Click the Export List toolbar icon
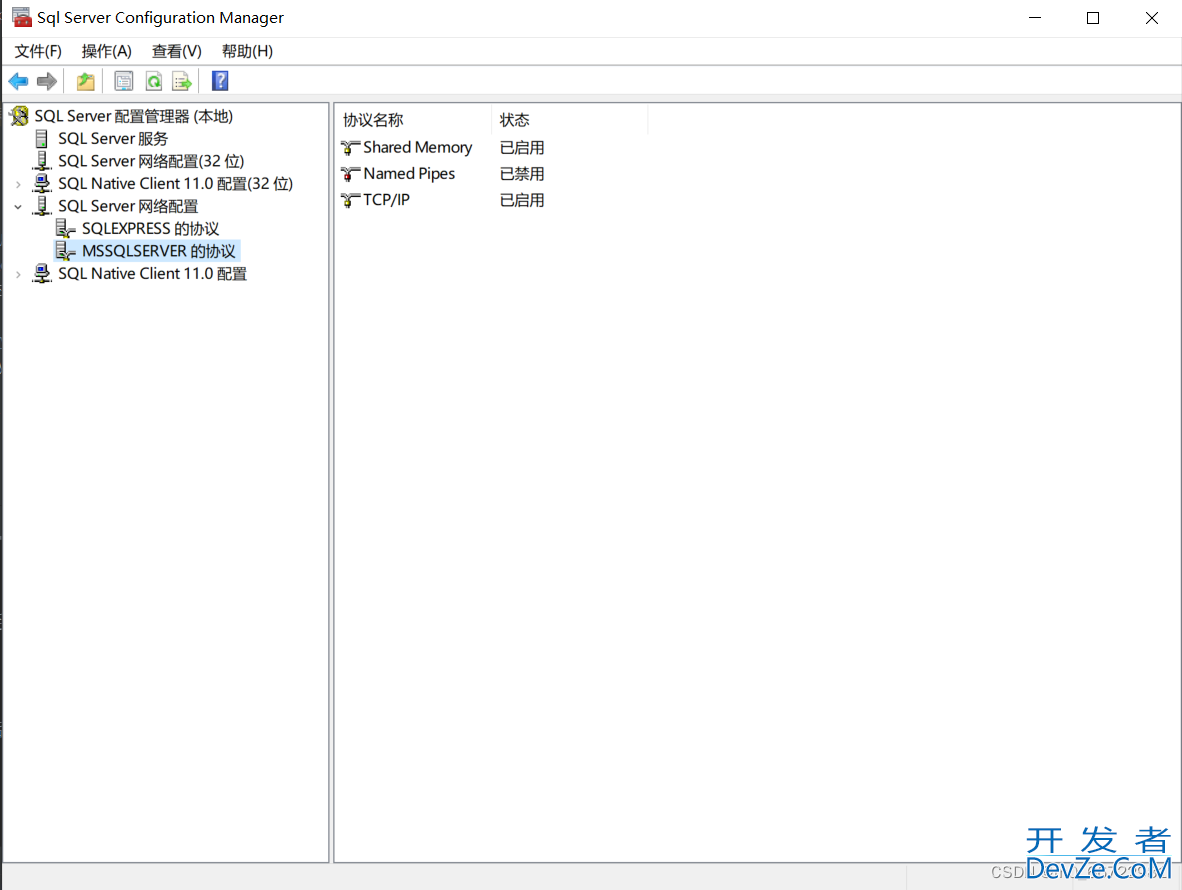Viewport: 1182px width, 890px height. [182, 81]
